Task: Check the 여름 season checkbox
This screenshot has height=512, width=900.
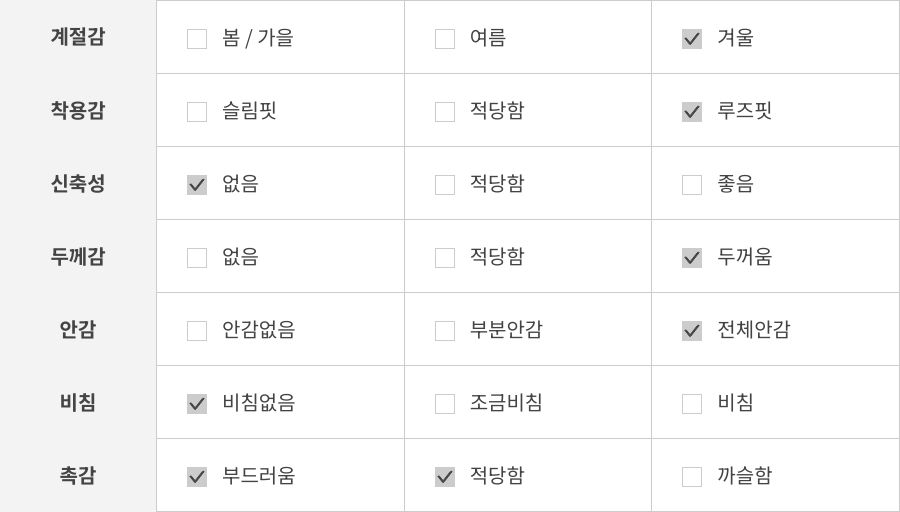Action: [445, 39]
